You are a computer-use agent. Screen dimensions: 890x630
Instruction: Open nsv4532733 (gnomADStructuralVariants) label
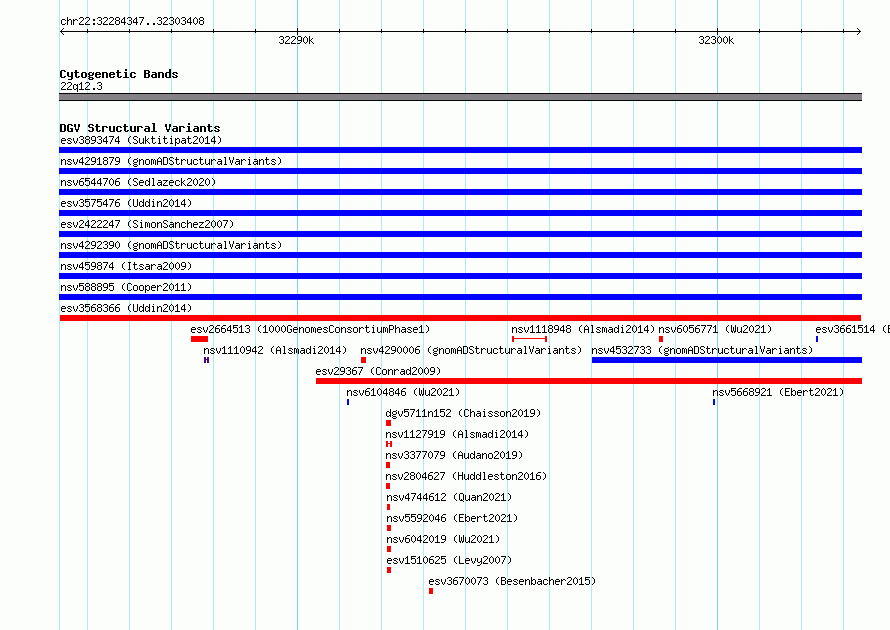click(702, 350)
